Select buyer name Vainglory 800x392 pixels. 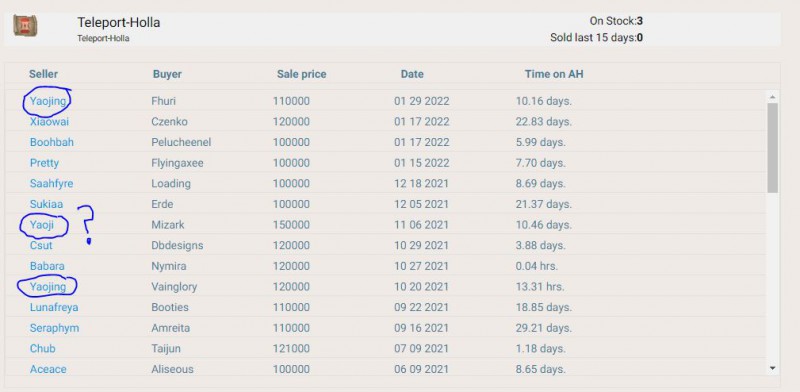(174, 287)
